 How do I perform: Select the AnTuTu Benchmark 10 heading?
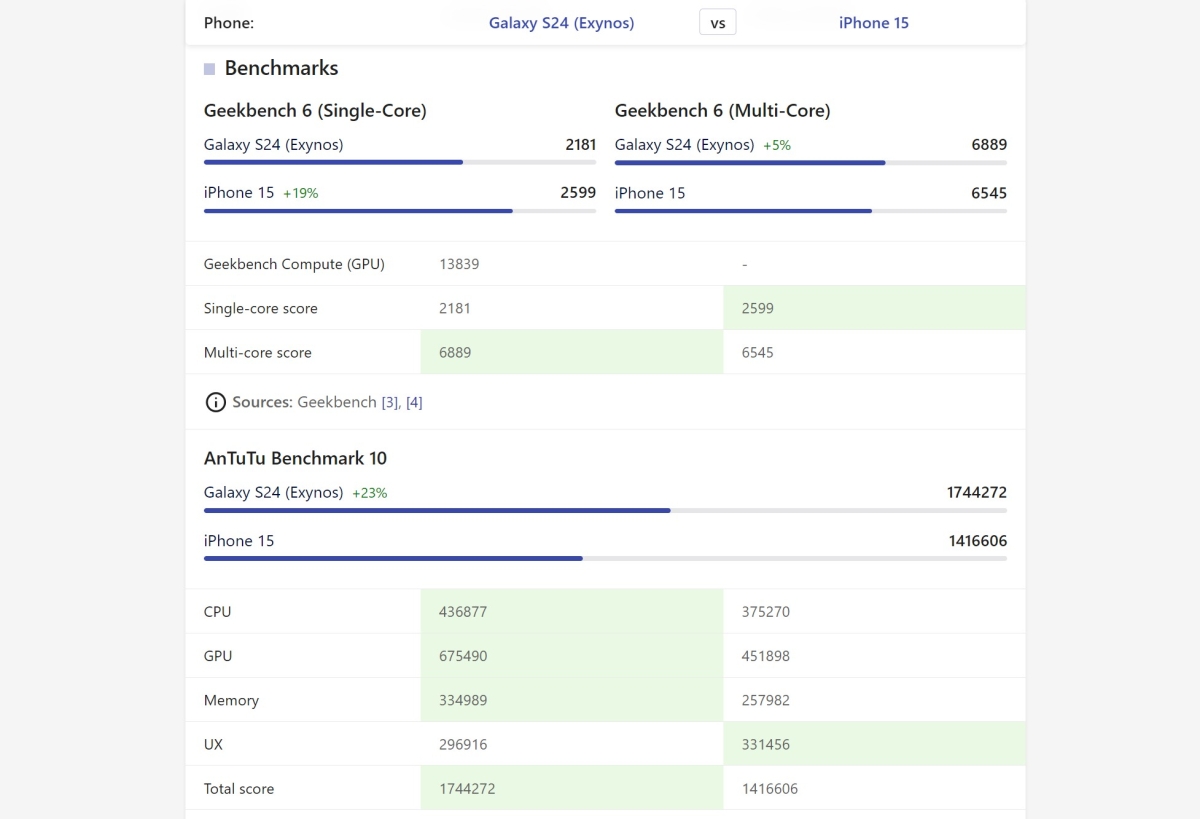point(295,458)
